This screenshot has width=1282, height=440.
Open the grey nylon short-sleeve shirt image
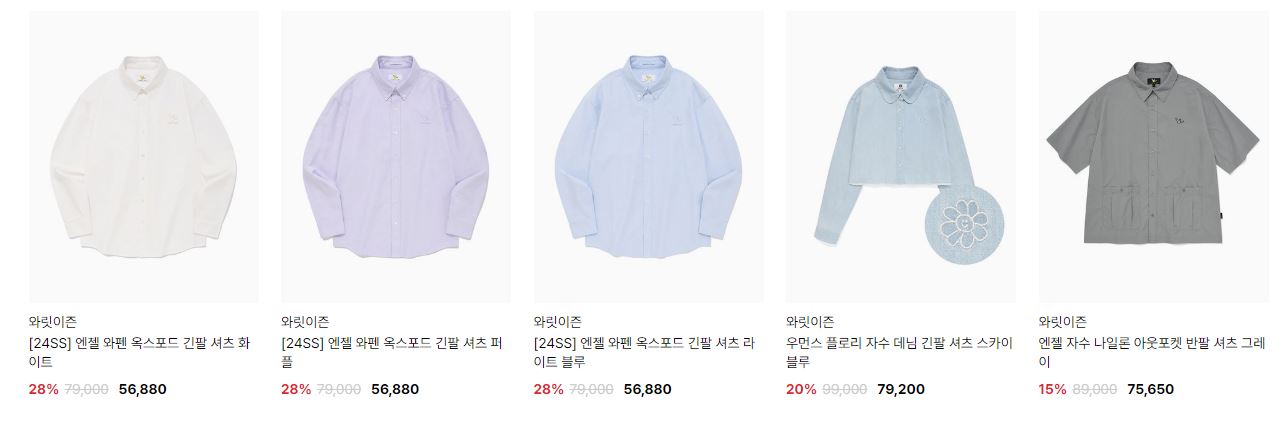point(1154,157)
